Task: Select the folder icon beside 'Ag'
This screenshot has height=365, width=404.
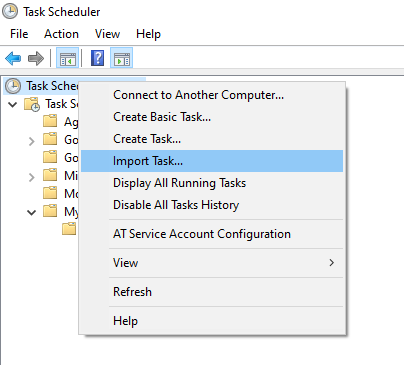Action: pos(50,121)
